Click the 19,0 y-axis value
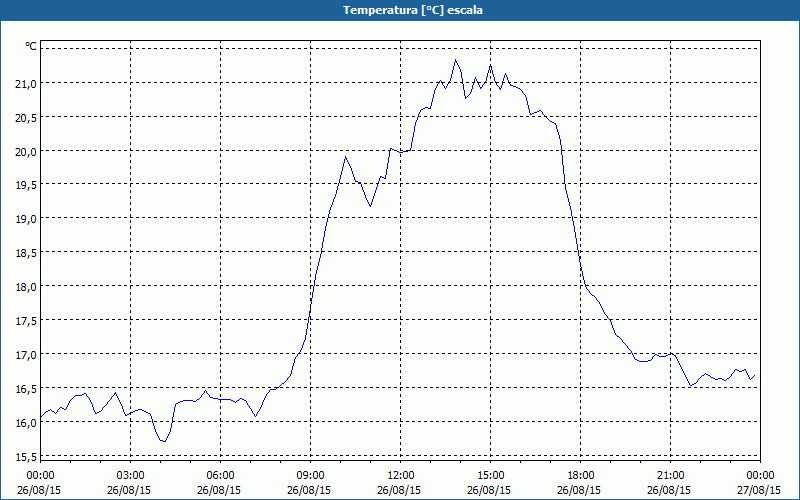The image size is (800, 500). pyautogui.click(x=26, y=219)
